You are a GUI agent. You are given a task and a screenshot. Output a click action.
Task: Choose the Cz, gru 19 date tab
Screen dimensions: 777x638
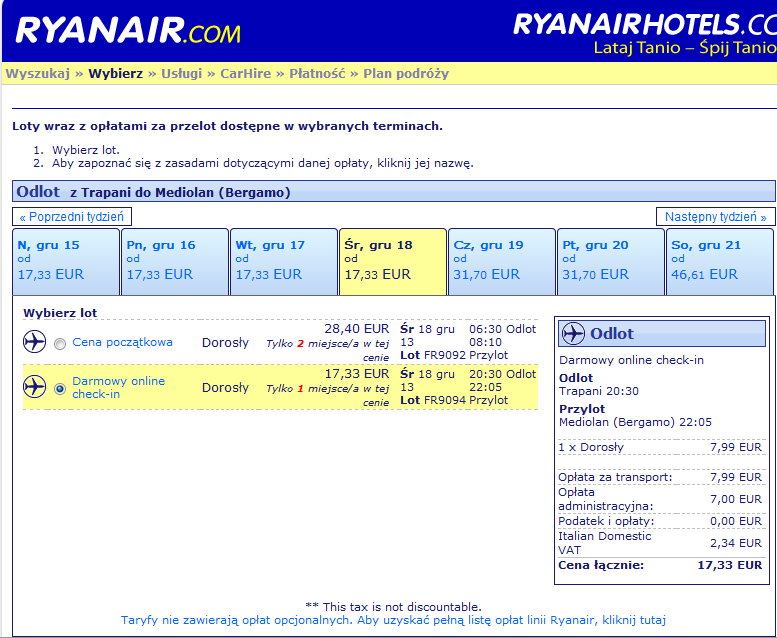click(502, 262)
